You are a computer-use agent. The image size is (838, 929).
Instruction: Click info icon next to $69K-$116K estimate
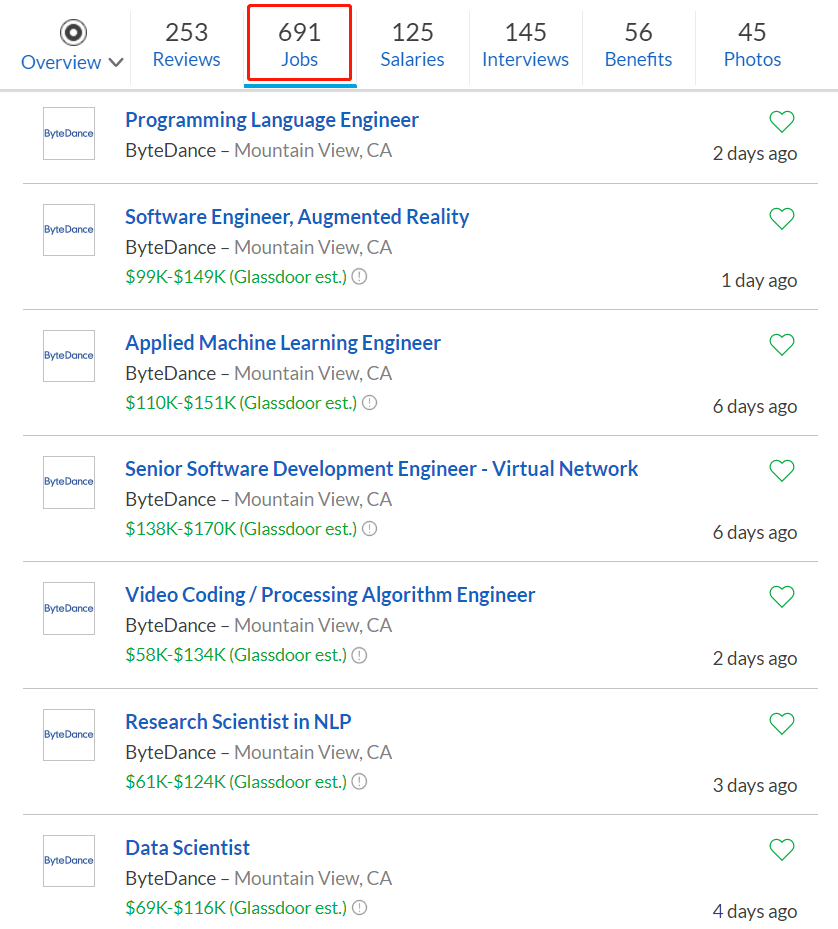coord(359,908)
